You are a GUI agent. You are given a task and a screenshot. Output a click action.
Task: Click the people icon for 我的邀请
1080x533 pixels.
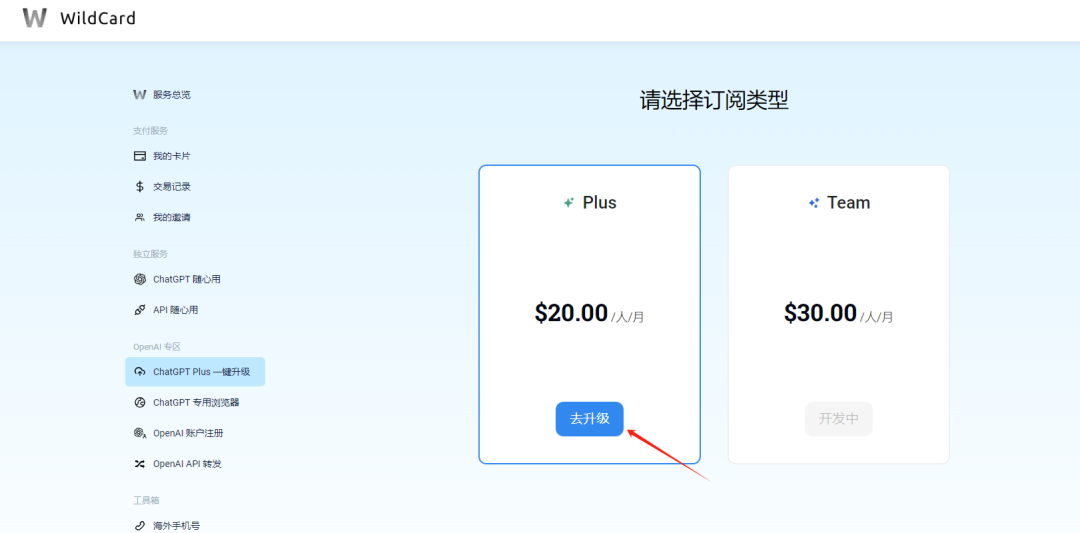[140, 218]
